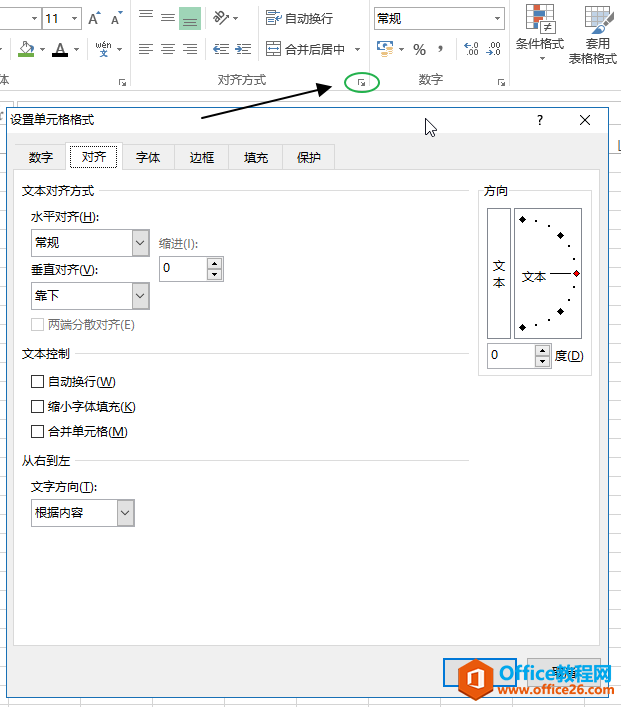The image size is (621, 707).
Task: Apply middle vertical align in ribbon
Action: point(168,18)
